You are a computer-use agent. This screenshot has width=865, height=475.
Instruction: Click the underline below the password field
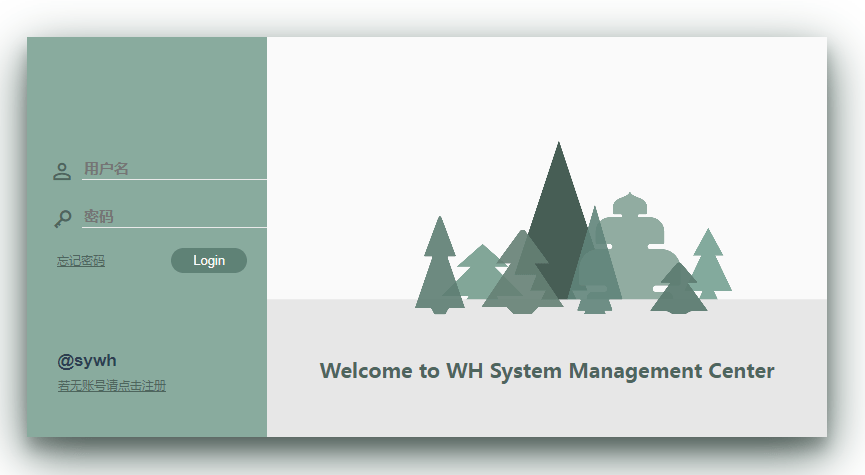pyautogui.click(x=174, y=227)
